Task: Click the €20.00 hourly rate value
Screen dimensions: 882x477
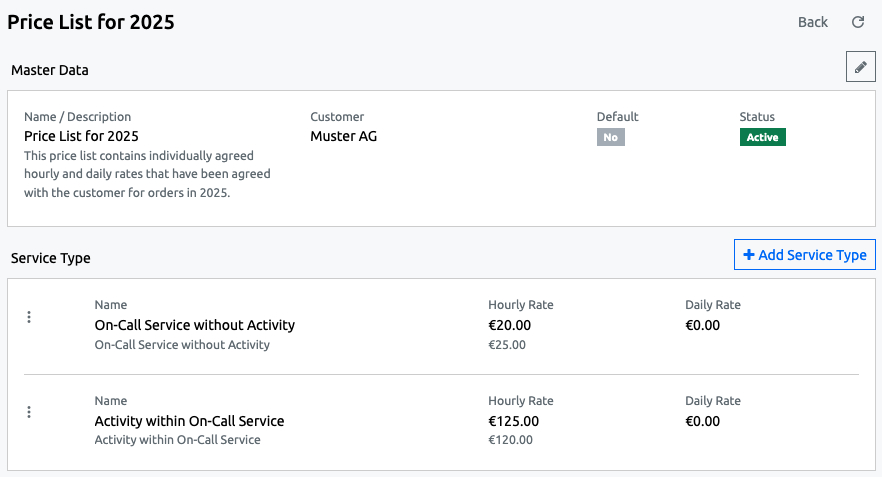Action: coord(510,325)
